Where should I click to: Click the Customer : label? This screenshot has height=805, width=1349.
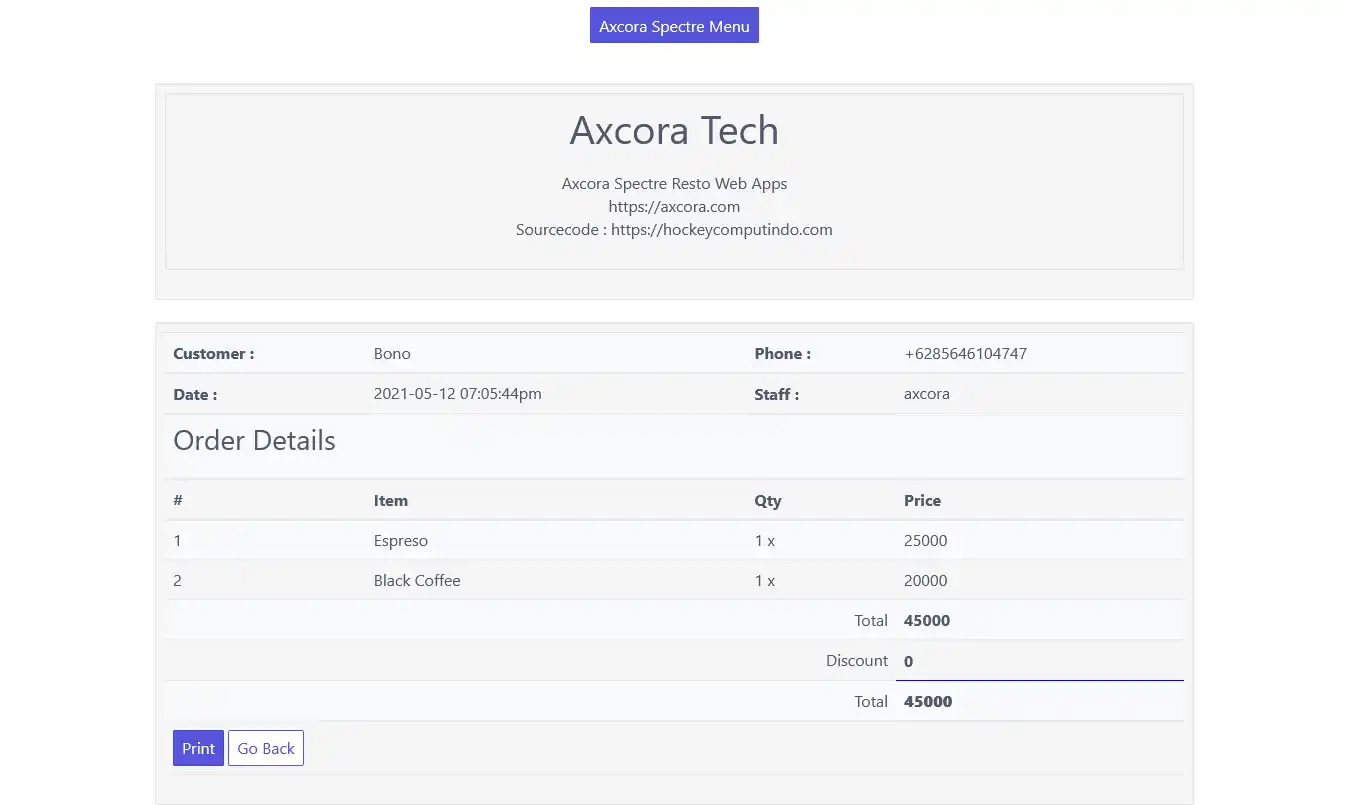(x=213, y=354)
